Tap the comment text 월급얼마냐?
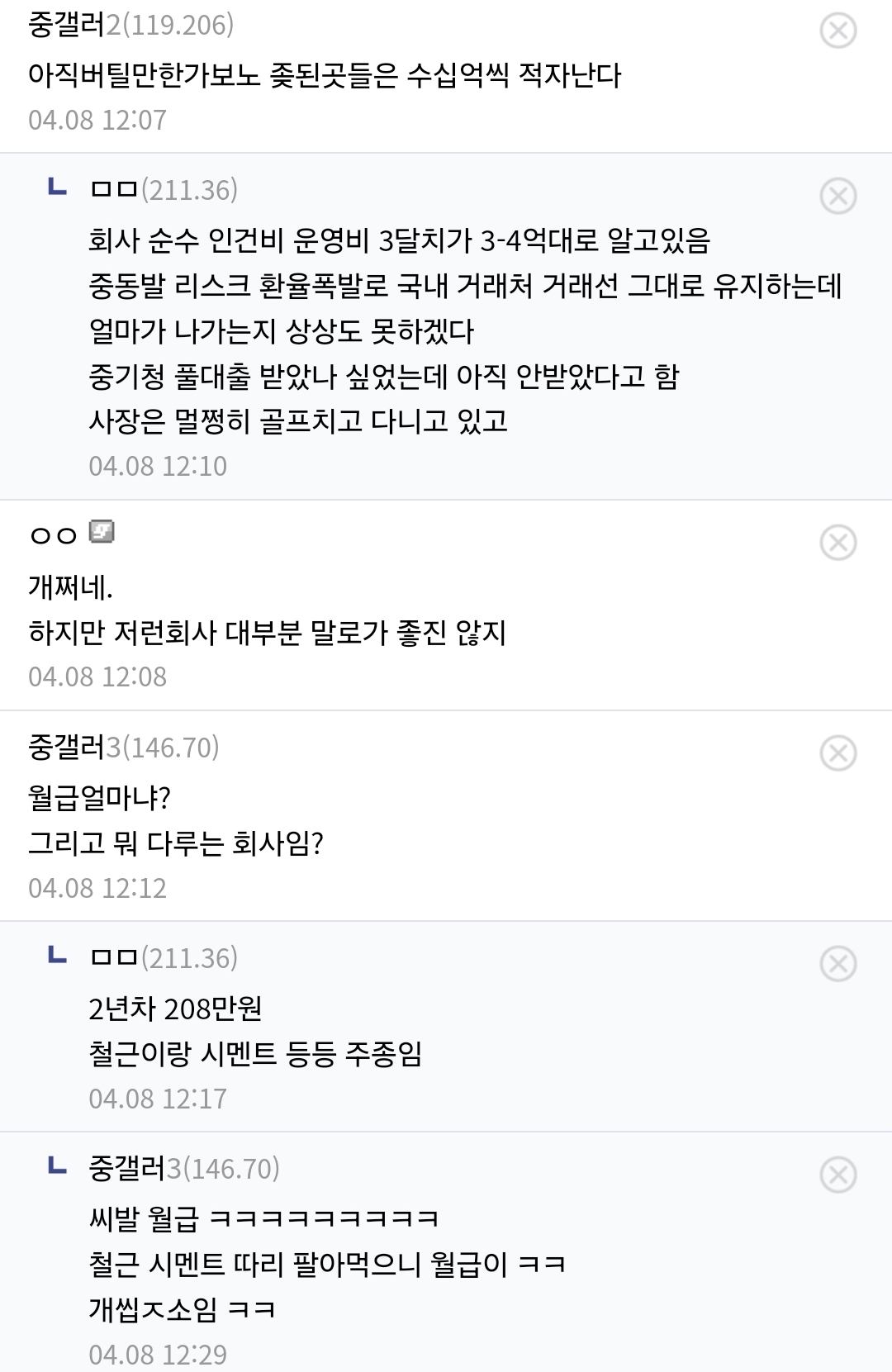892x1372 pixels. click(x=99, y=799)
